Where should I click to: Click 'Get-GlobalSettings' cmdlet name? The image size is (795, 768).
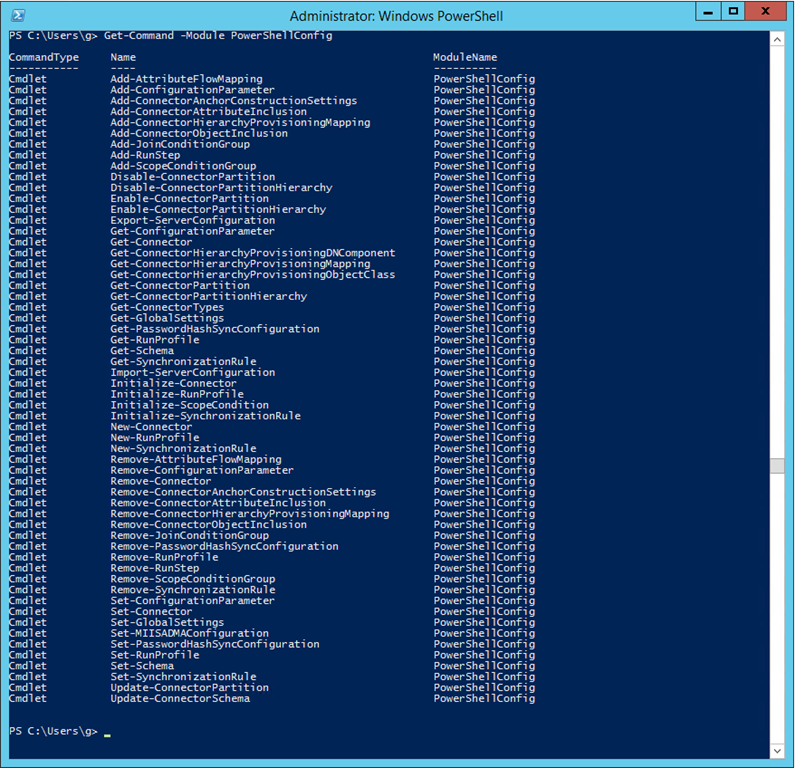[167, 318]
